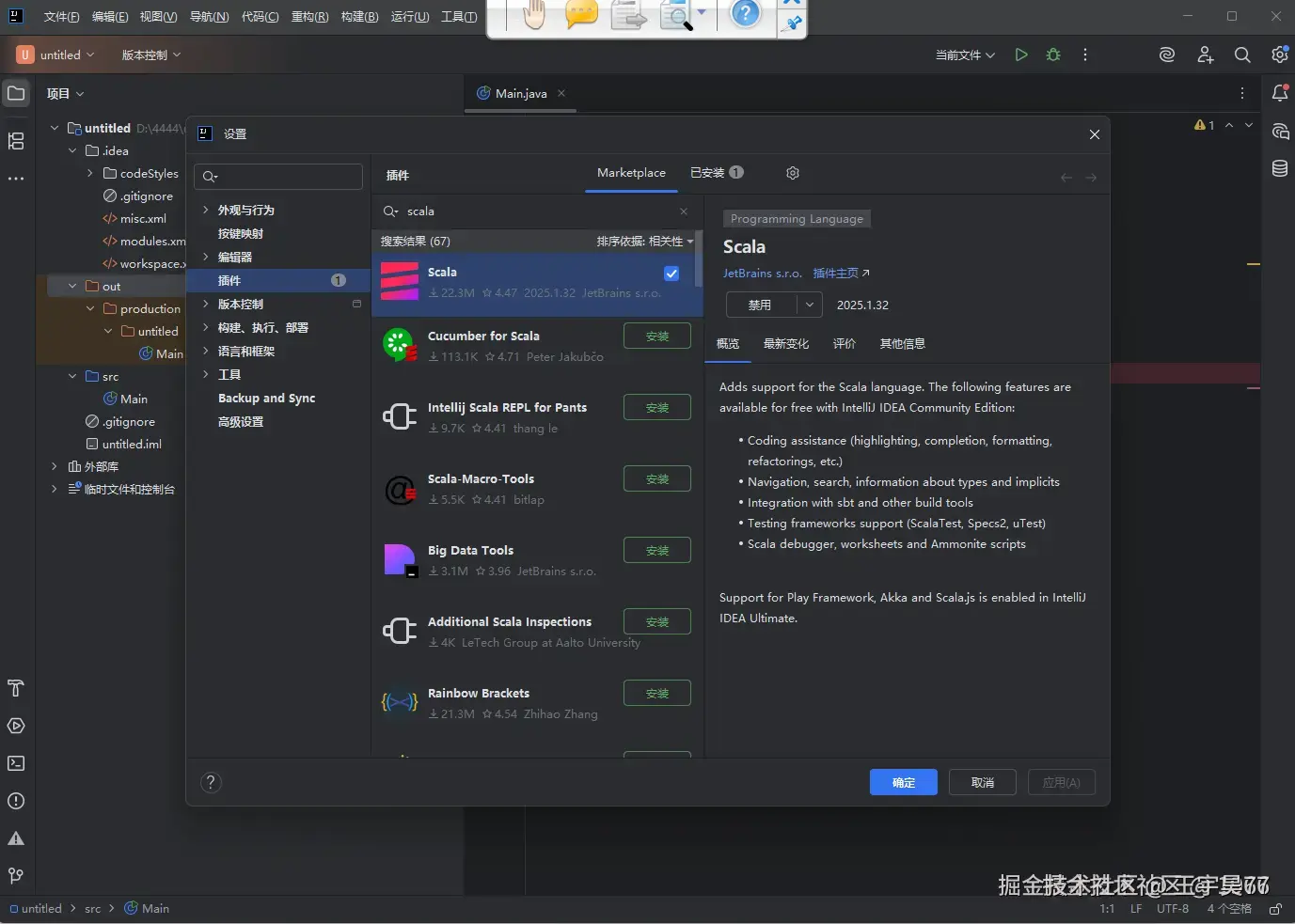Viewport: 1295px width, 924px height.
Task: Switch to the Marketplace tab
Action: click(x=631, y=173)
